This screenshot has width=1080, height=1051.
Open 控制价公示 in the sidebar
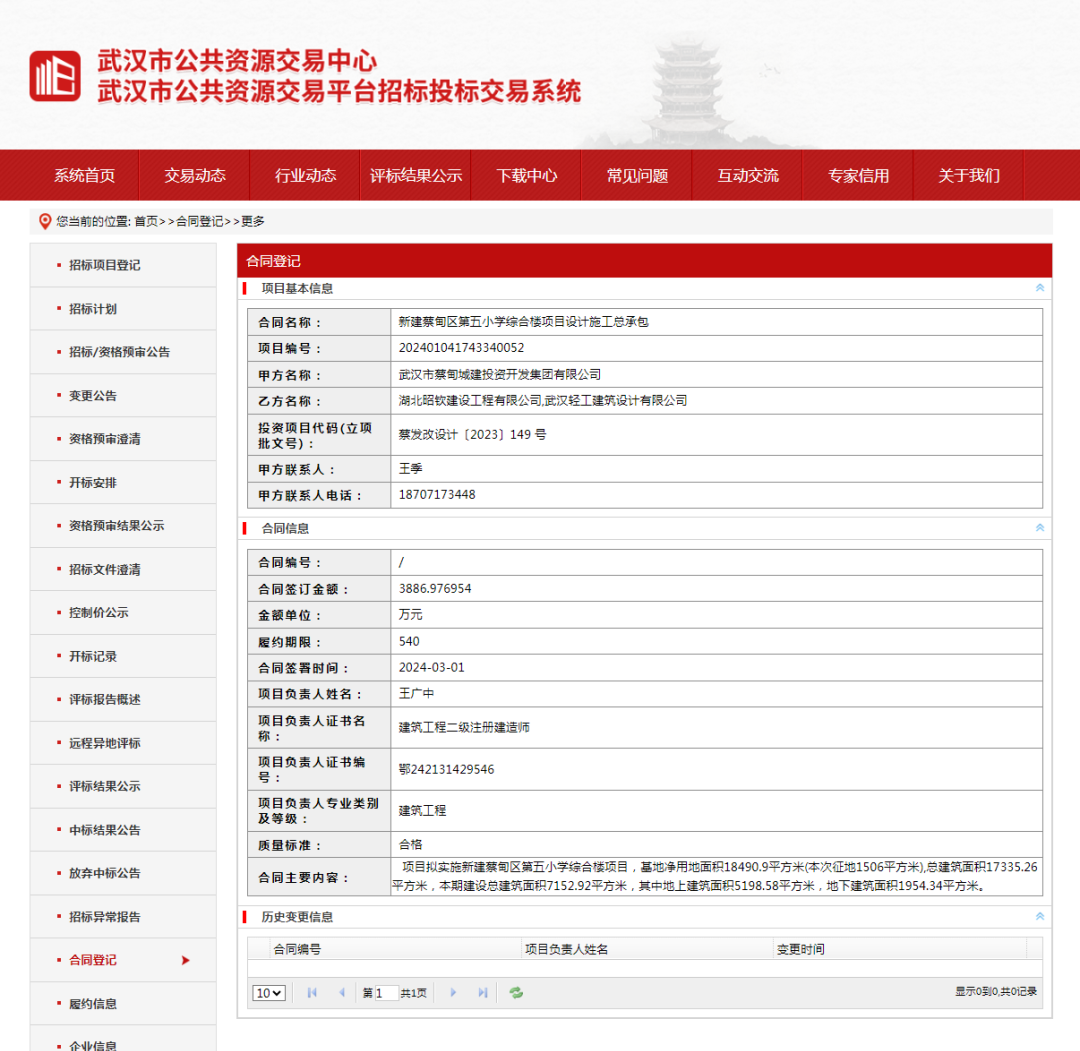pyautogui.click(x=98, y=612)
